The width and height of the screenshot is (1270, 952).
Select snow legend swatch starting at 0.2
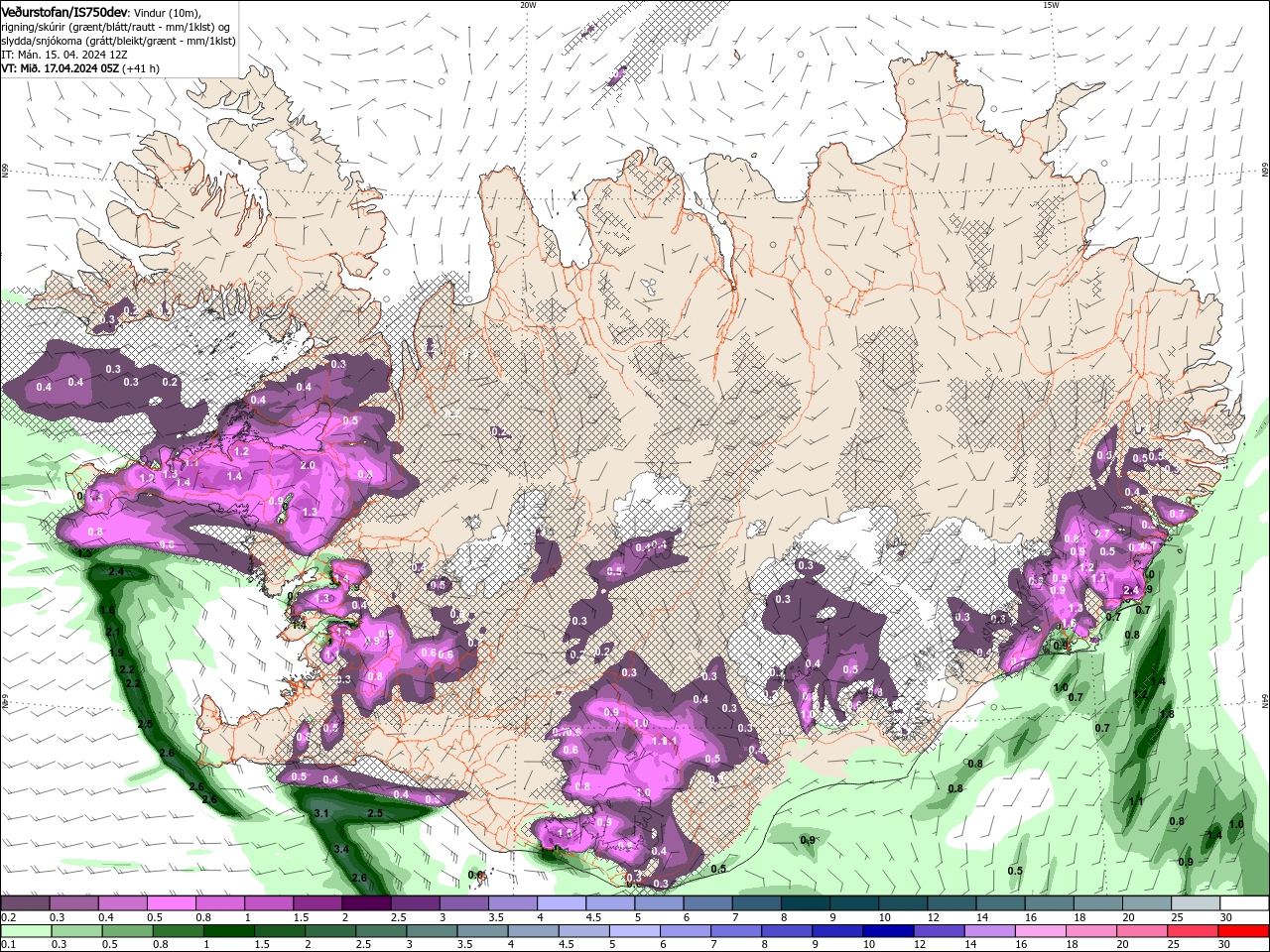click(x=26, y=903)
